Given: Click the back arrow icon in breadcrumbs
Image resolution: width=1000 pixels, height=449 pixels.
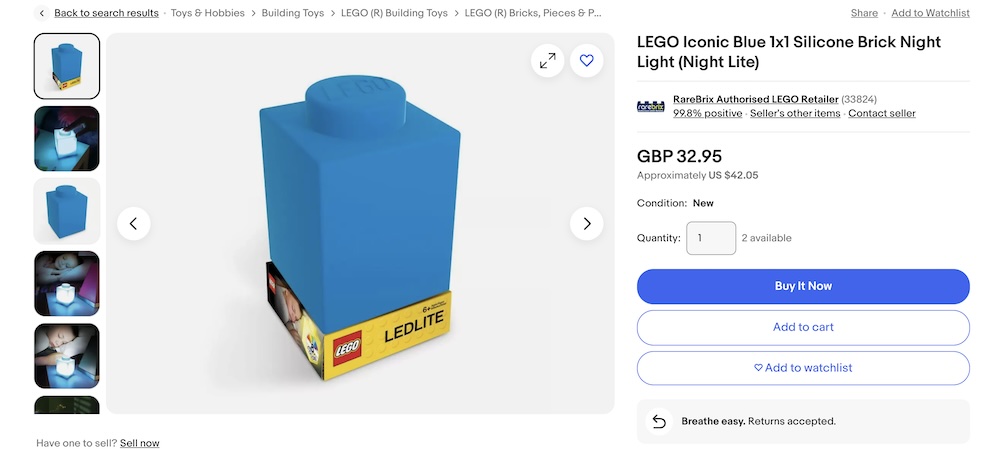Looking at the screenshot, I should (42, 13).
